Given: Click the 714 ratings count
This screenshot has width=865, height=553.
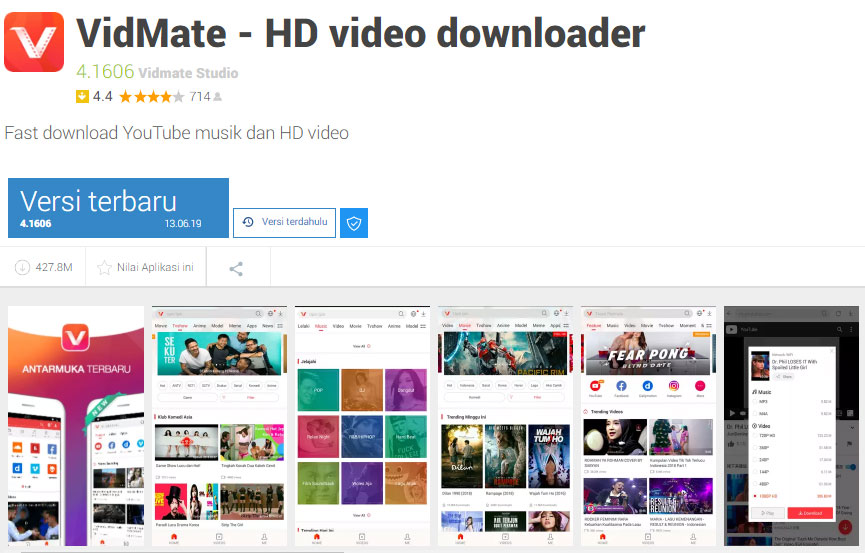Looking at the screenshot, I should pyautogui.click(x=200, y=97).
